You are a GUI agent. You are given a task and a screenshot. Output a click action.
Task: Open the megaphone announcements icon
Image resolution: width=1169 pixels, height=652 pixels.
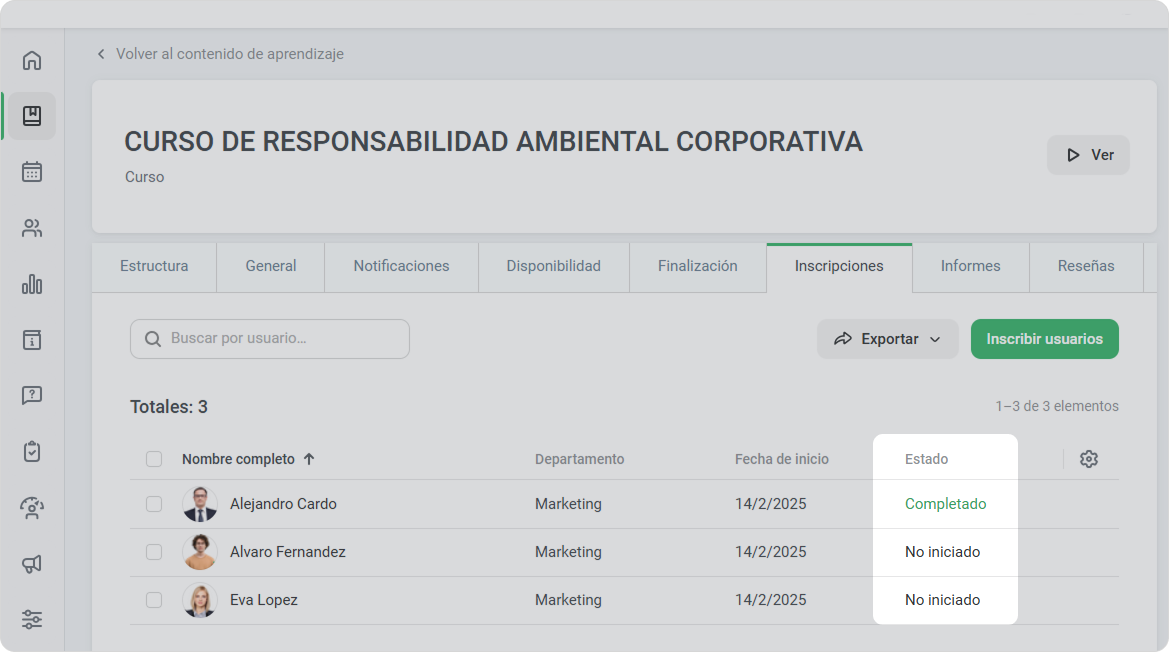point(32,564)
